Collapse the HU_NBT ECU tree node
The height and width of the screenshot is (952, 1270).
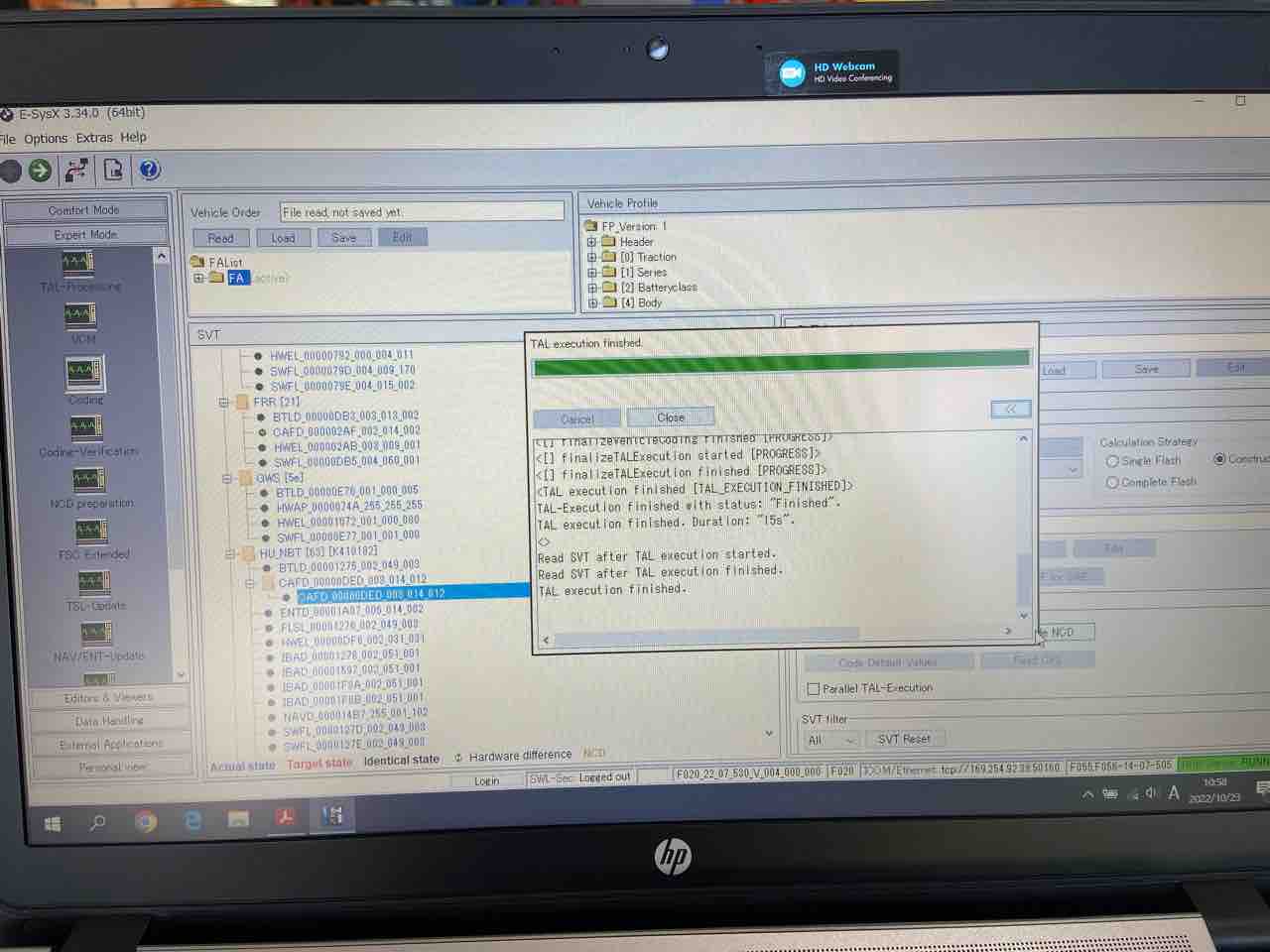coord(230,553)
